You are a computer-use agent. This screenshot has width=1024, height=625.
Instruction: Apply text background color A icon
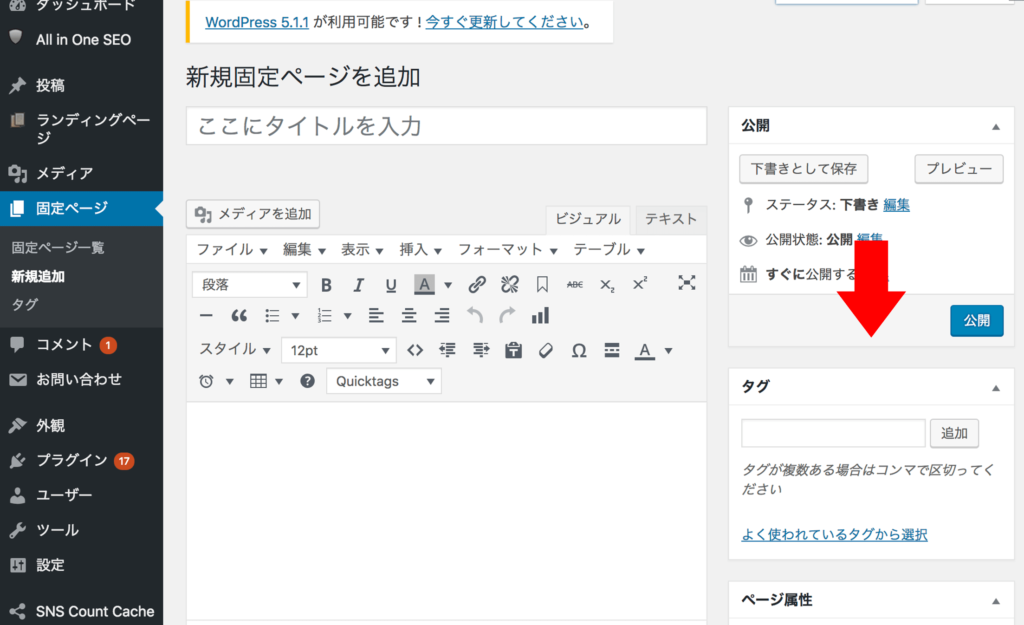click(424, 285)
